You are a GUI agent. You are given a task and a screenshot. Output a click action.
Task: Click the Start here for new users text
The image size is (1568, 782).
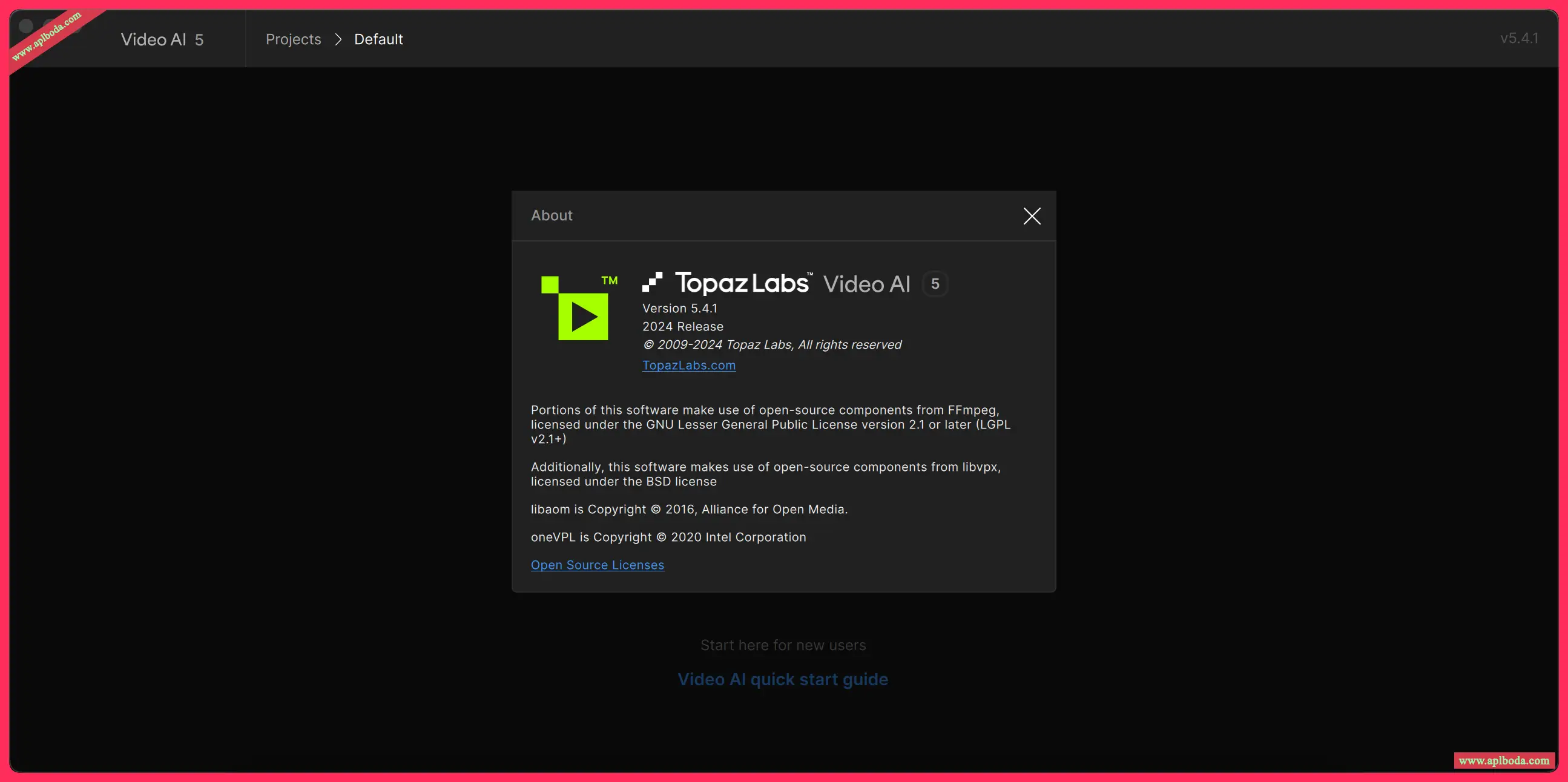tap(783, 645)
